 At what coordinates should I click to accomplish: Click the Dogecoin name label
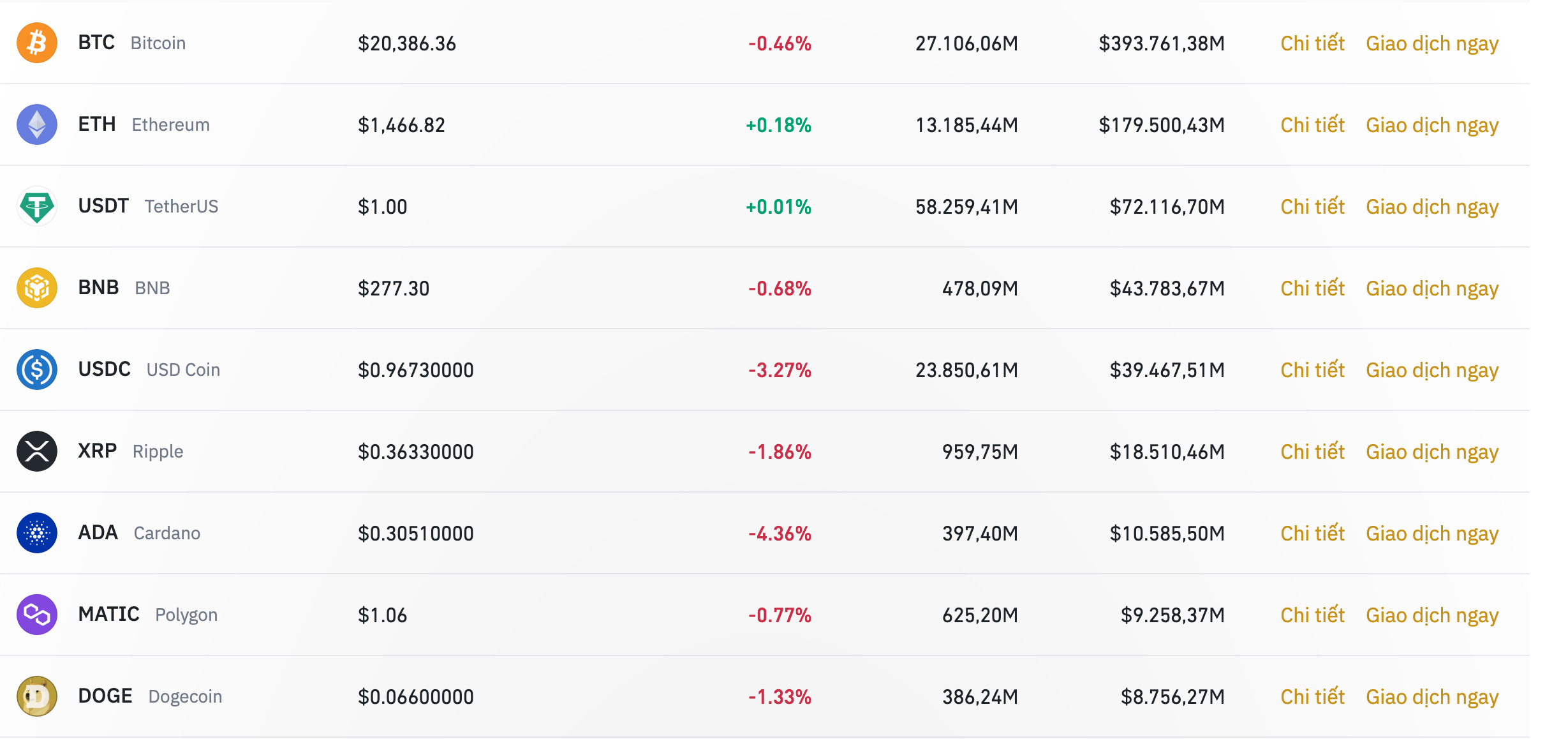pyautogui.click(x=185, y=697)
